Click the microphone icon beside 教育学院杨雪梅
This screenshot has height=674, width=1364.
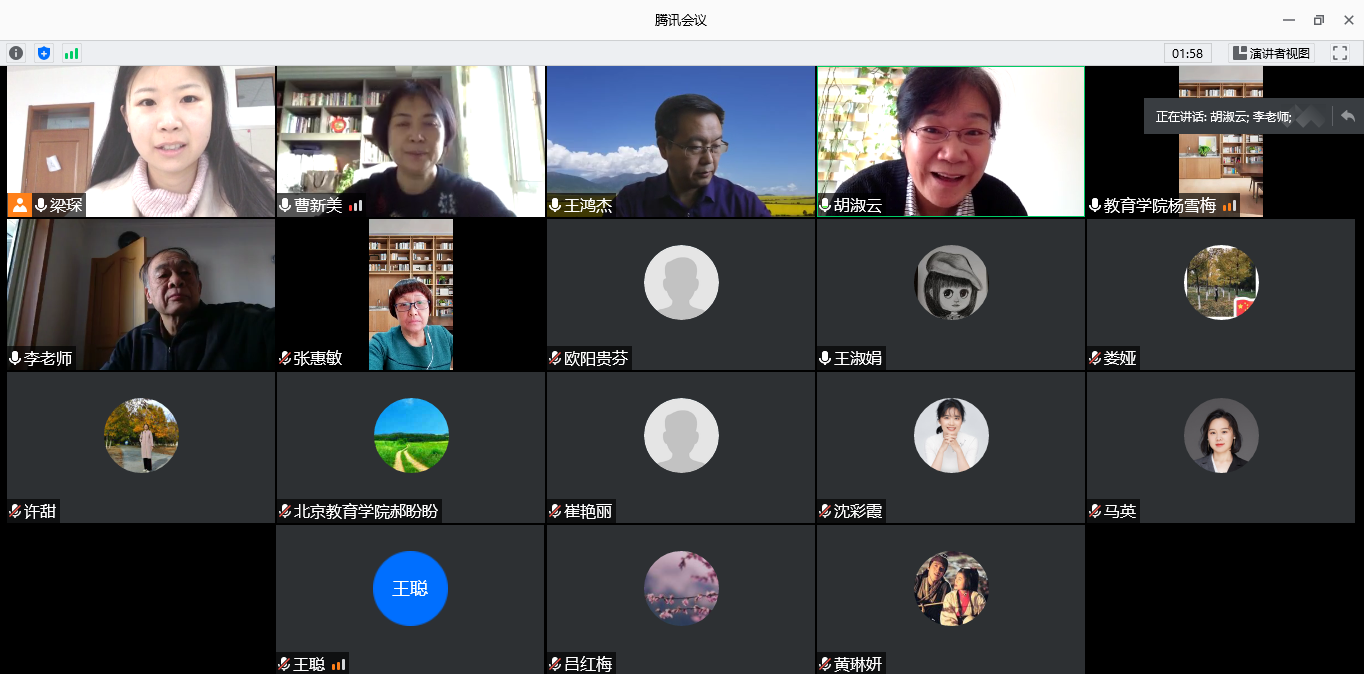point(1095,205)
